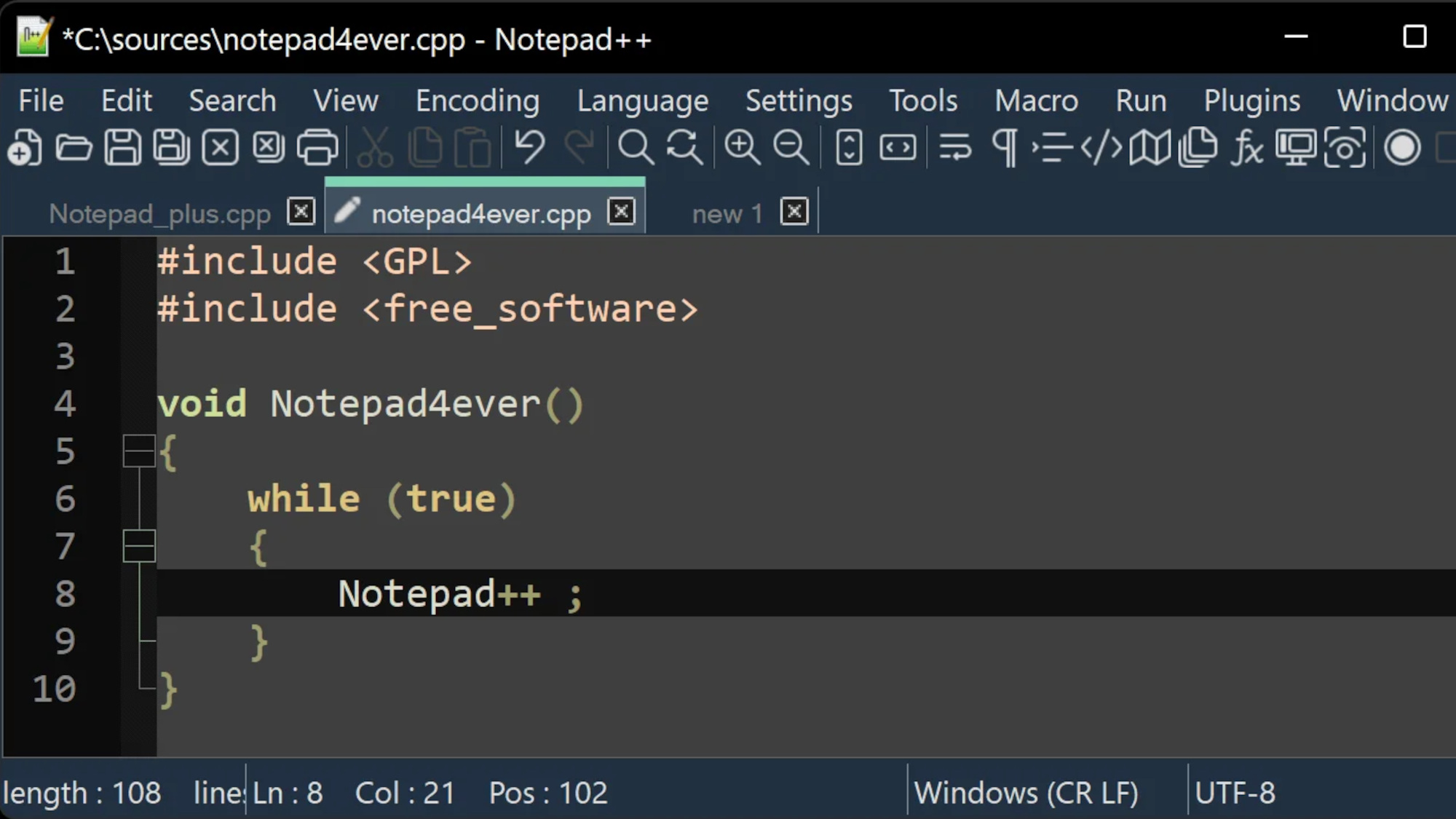
Task: Open the Find dialog
Action: tap(636, 148)
